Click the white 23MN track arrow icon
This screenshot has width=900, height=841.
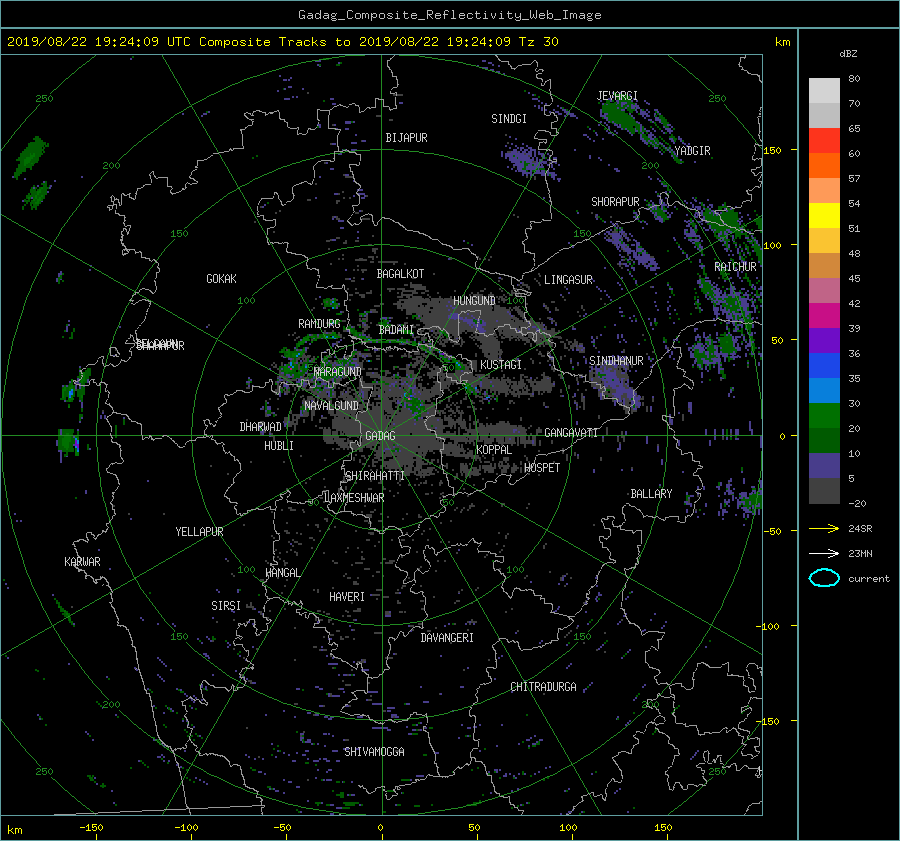[x=824, y=553]
